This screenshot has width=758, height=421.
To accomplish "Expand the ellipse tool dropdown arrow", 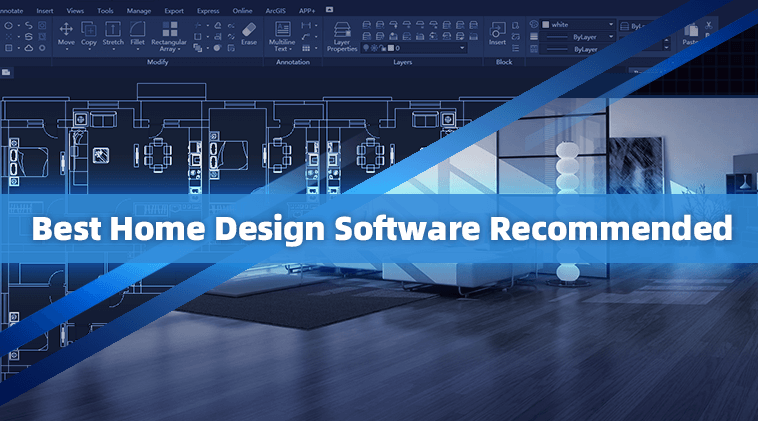I will click(x=18, y=26).
